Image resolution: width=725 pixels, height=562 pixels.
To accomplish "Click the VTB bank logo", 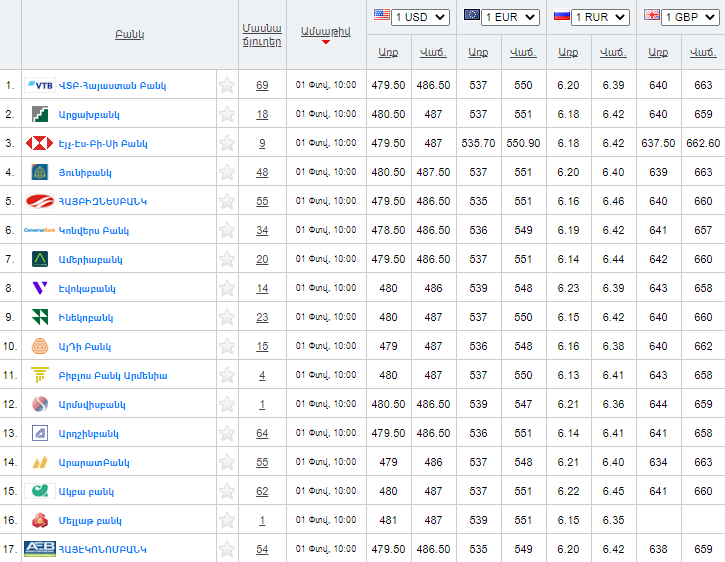I will pyautogui.click(x=41, y=85).
